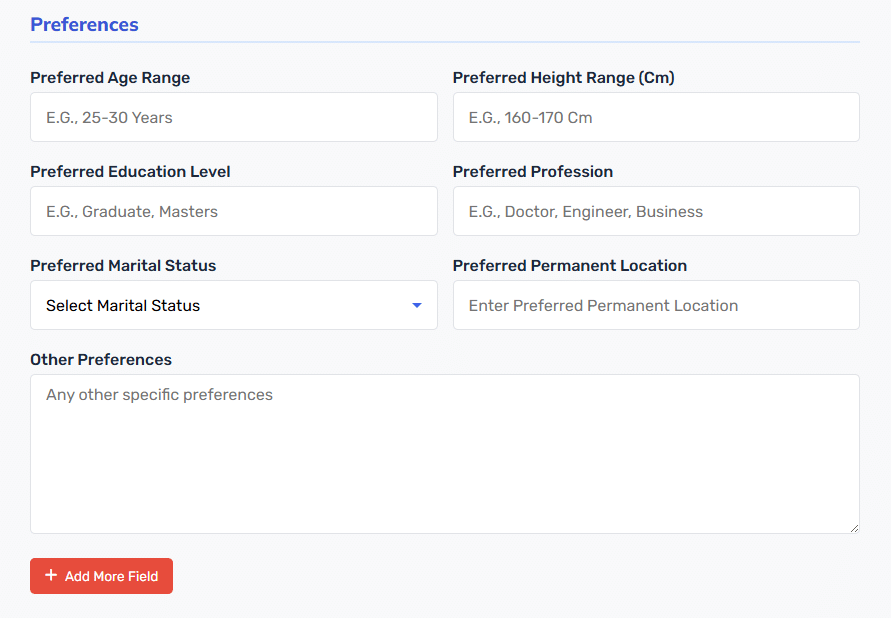Click the Preferred Height Range field
The height and width of the screenshot is (618, 891).
[x=656, y=117]
